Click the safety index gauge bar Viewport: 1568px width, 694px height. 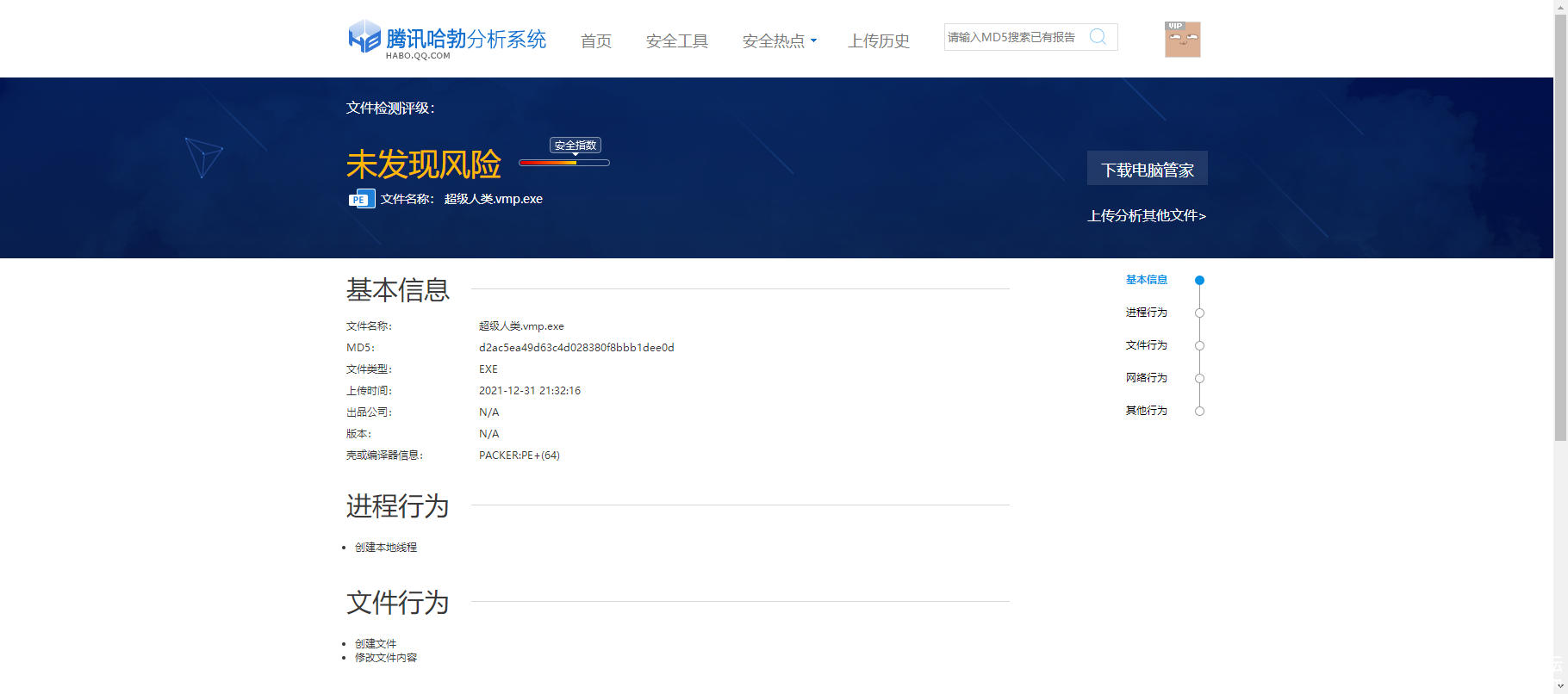[x=563, y=163]
